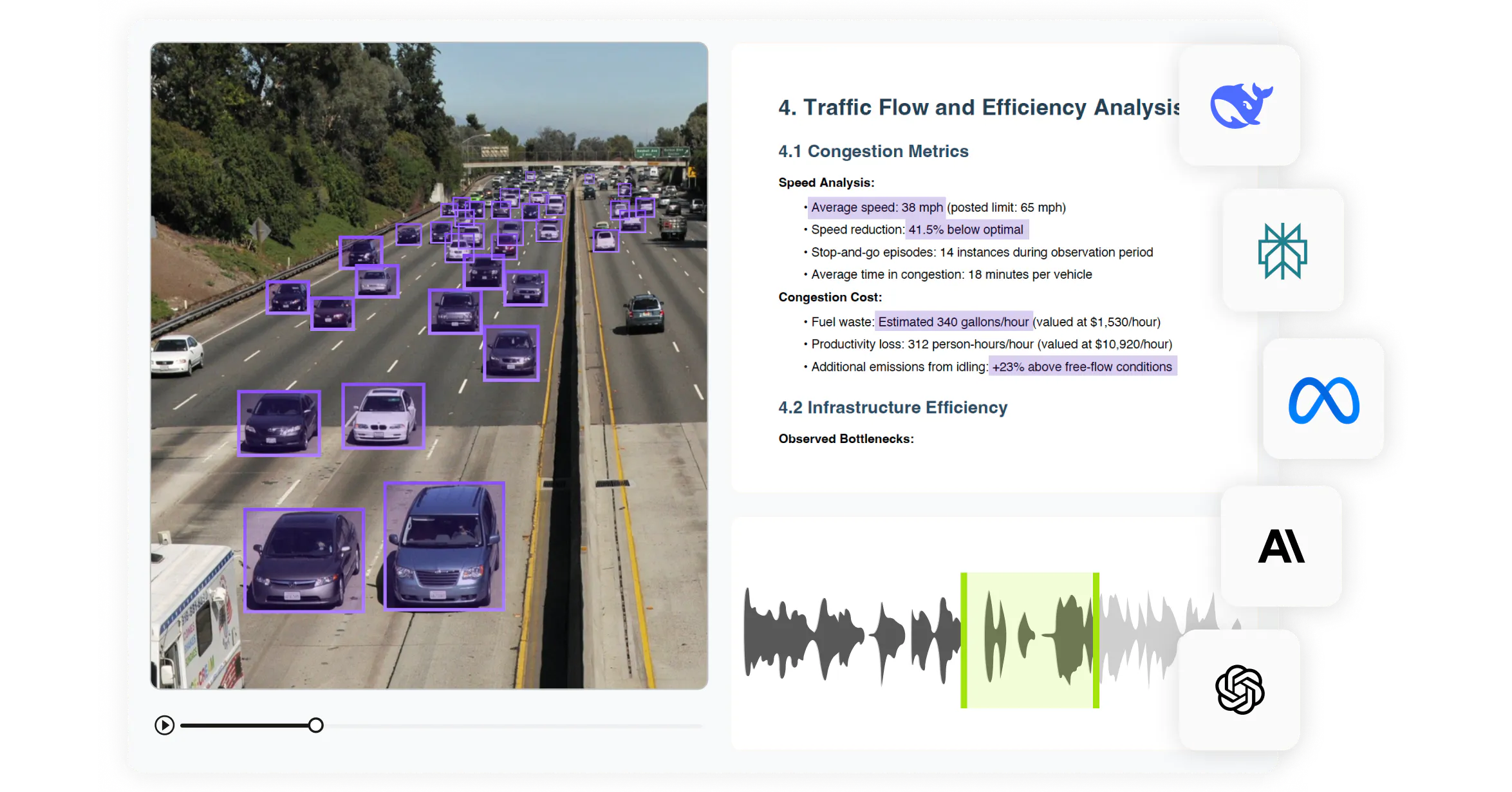1512x792 pixels.
Task: Click '+23% above free-flow conditions' highlight
Action: 1081,367
